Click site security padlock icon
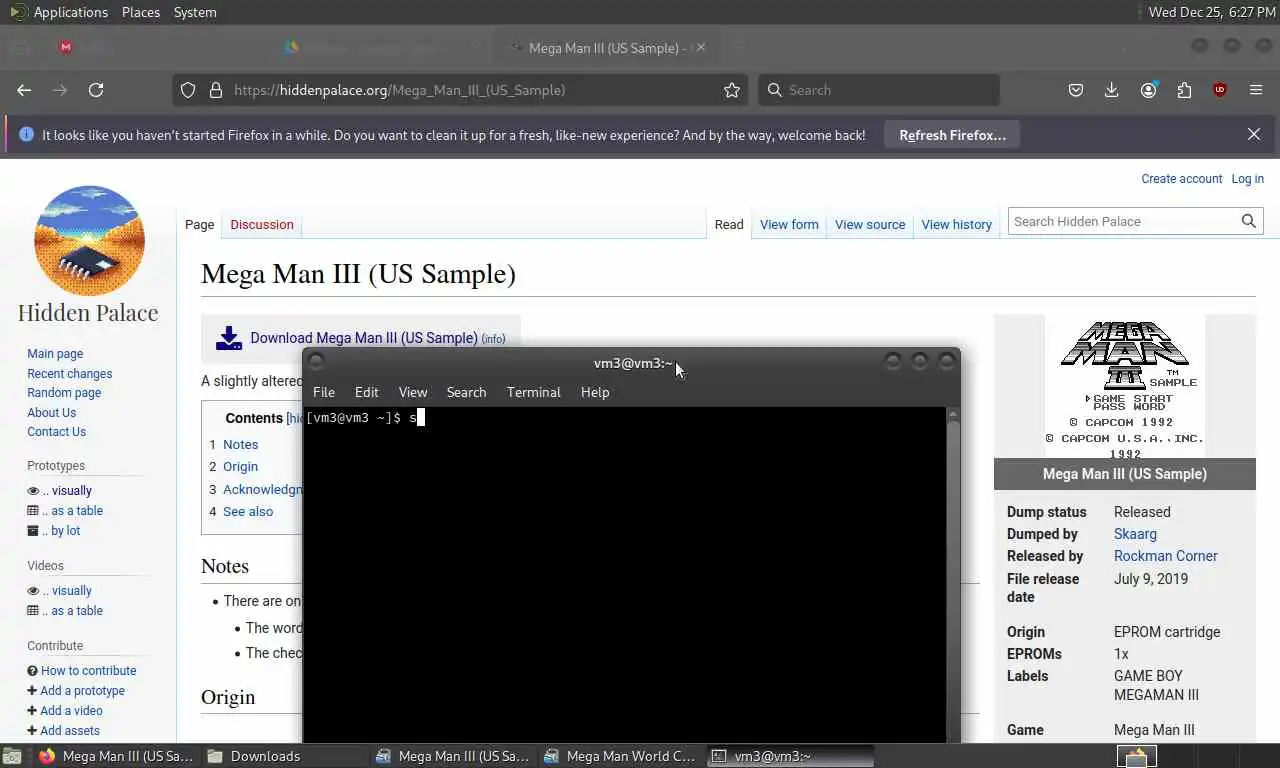This screenshot has height=768, width=1280. (x=215, y=90)
